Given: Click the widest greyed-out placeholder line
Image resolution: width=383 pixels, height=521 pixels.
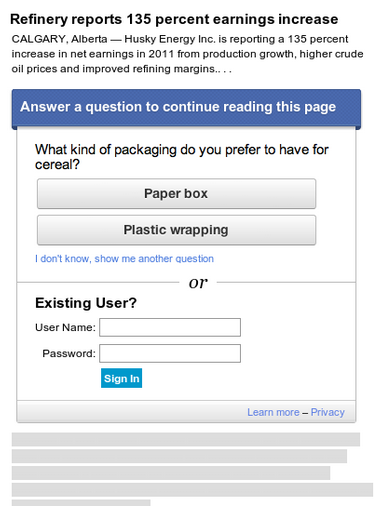Looking at the screenshot, I should [192, 490].
